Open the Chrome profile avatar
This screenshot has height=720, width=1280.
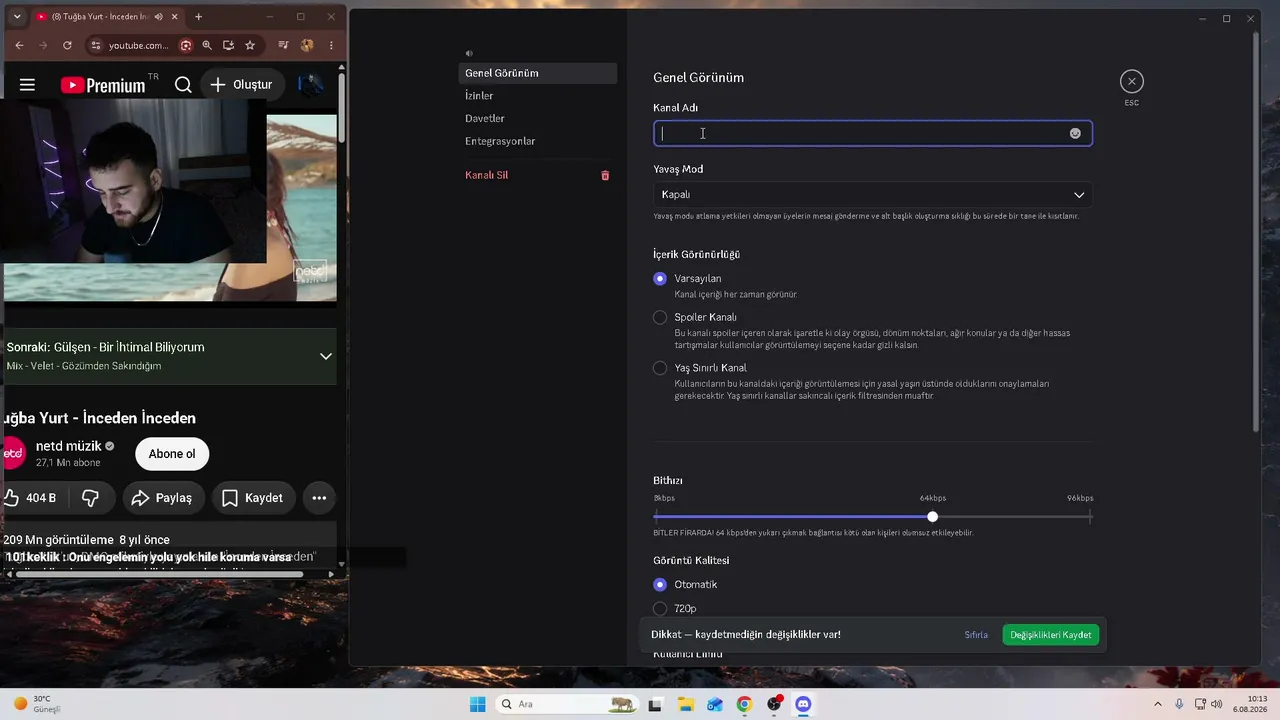(307, 45)
